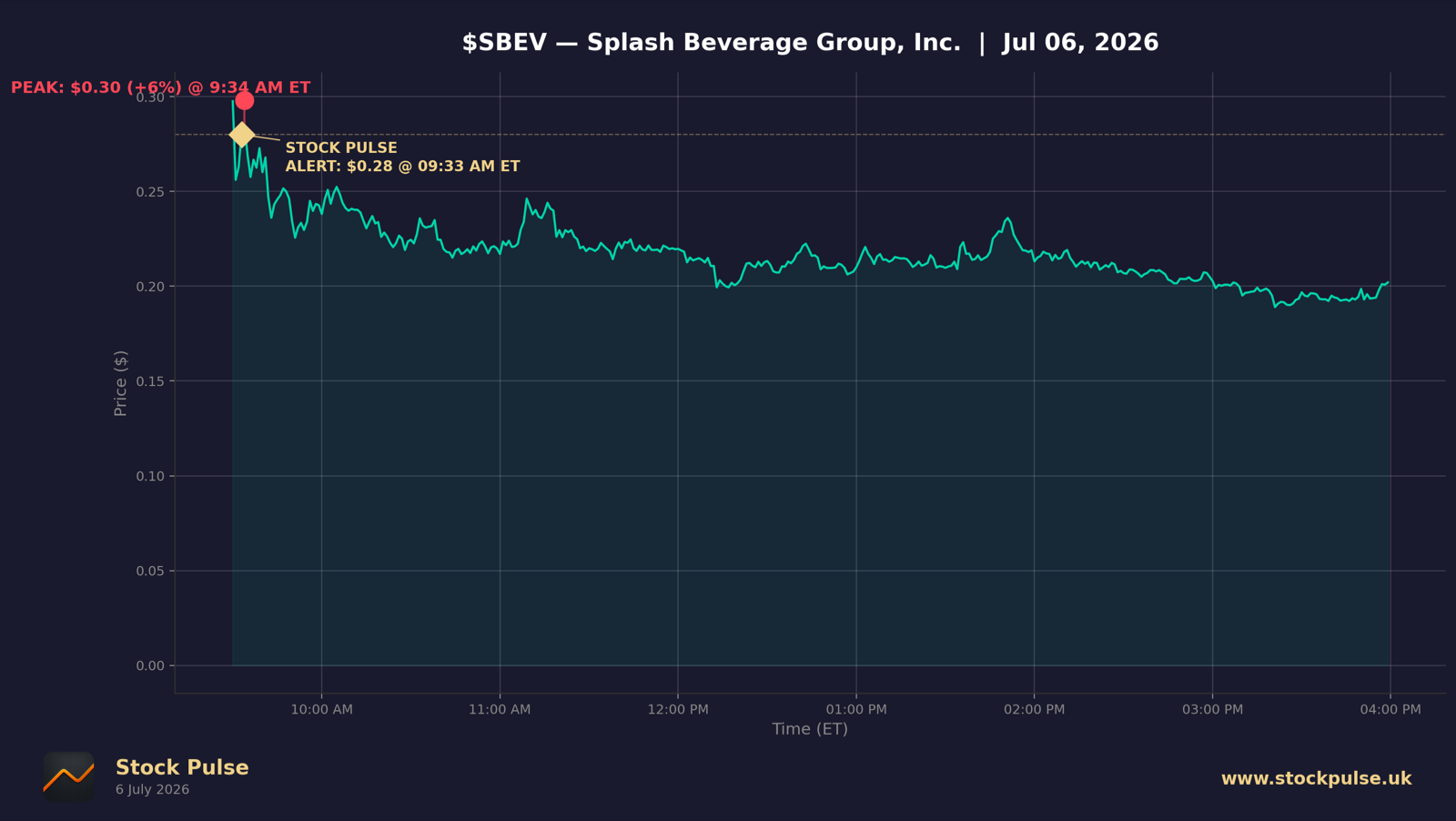Click the '11:00 AM' time tick label

(500, 710)
